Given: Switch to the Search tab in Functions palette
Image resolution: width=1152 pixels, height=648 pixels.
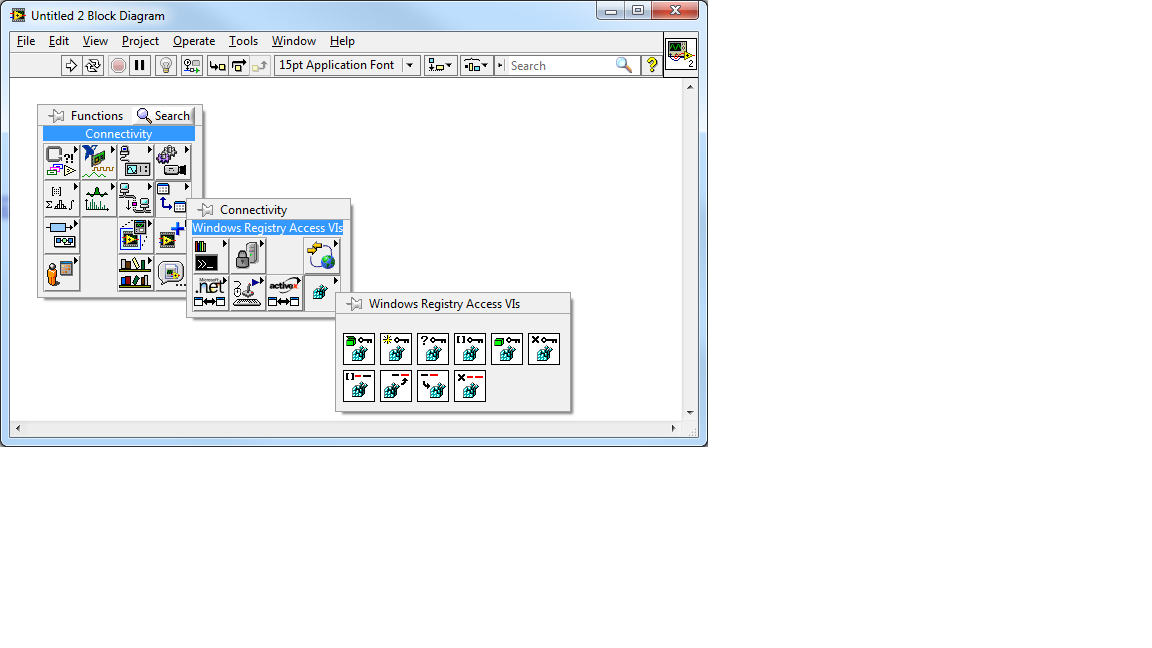Looking at the screenshot, I should pyautogui.click(x=162, y=115).
